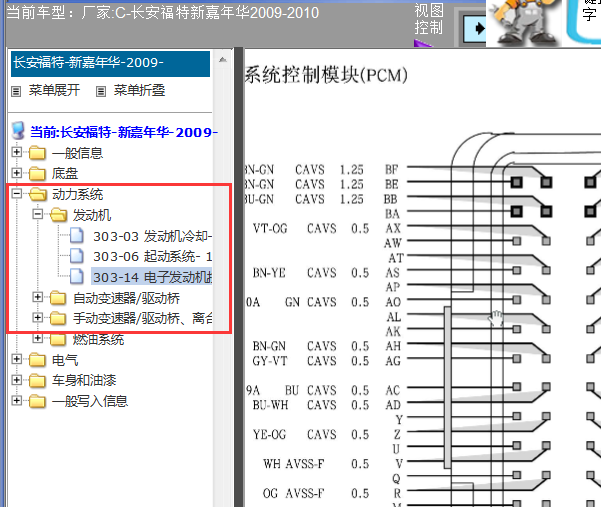Click the open folder icon of 动力系统
This screenshot has width=601, height=507.
pyautogui.click(x=38, y=194)
